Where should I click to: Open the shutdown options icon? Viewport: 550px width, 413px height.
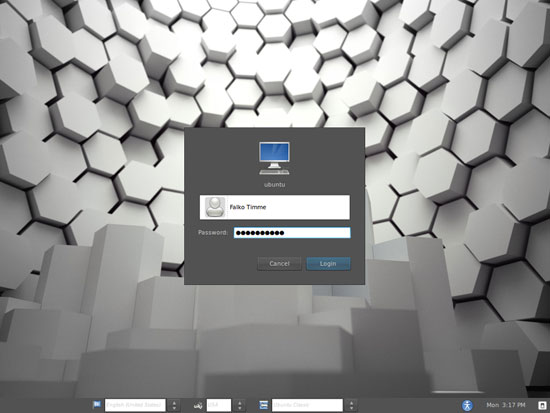(x=542, y=405)
